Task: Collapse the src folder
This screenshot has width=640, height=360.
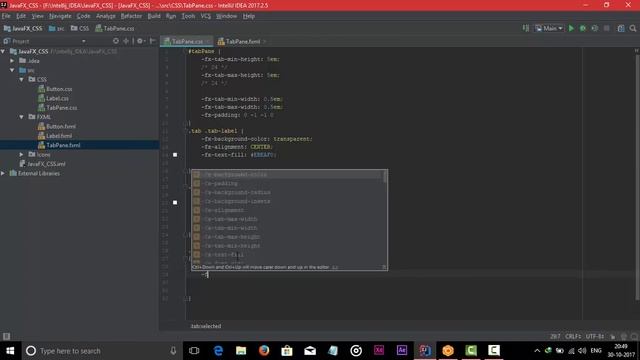Action: [12, 70]
